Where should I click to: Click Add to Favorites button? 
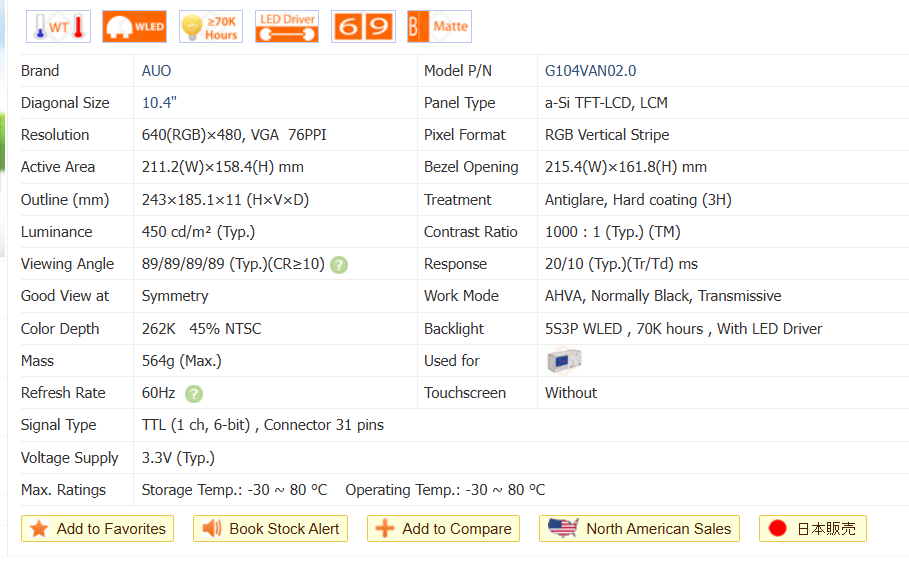click(98, 529)
